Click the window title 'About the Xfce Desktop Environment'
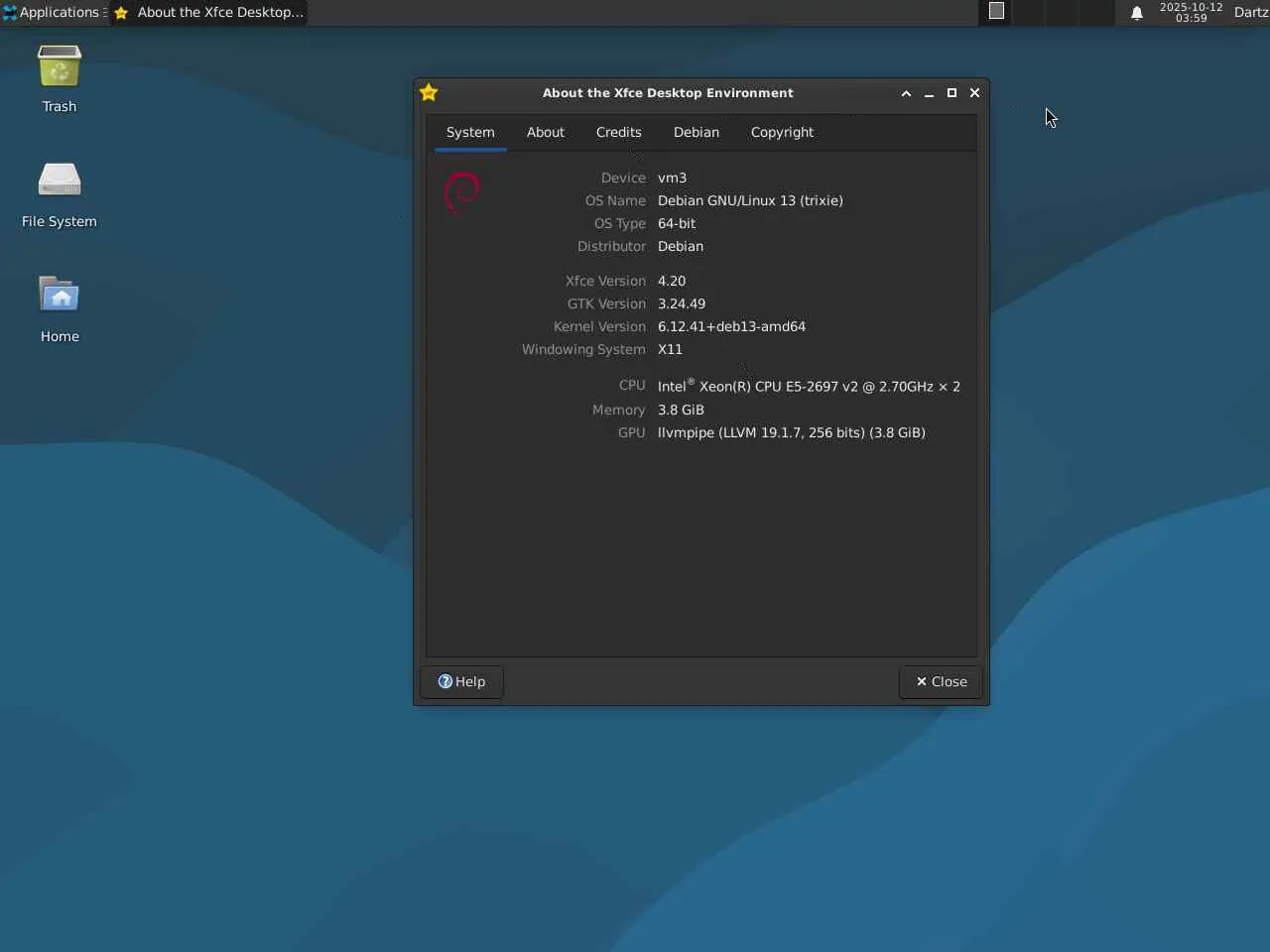This screenshot has height=952, width=1270. [668, 93]
